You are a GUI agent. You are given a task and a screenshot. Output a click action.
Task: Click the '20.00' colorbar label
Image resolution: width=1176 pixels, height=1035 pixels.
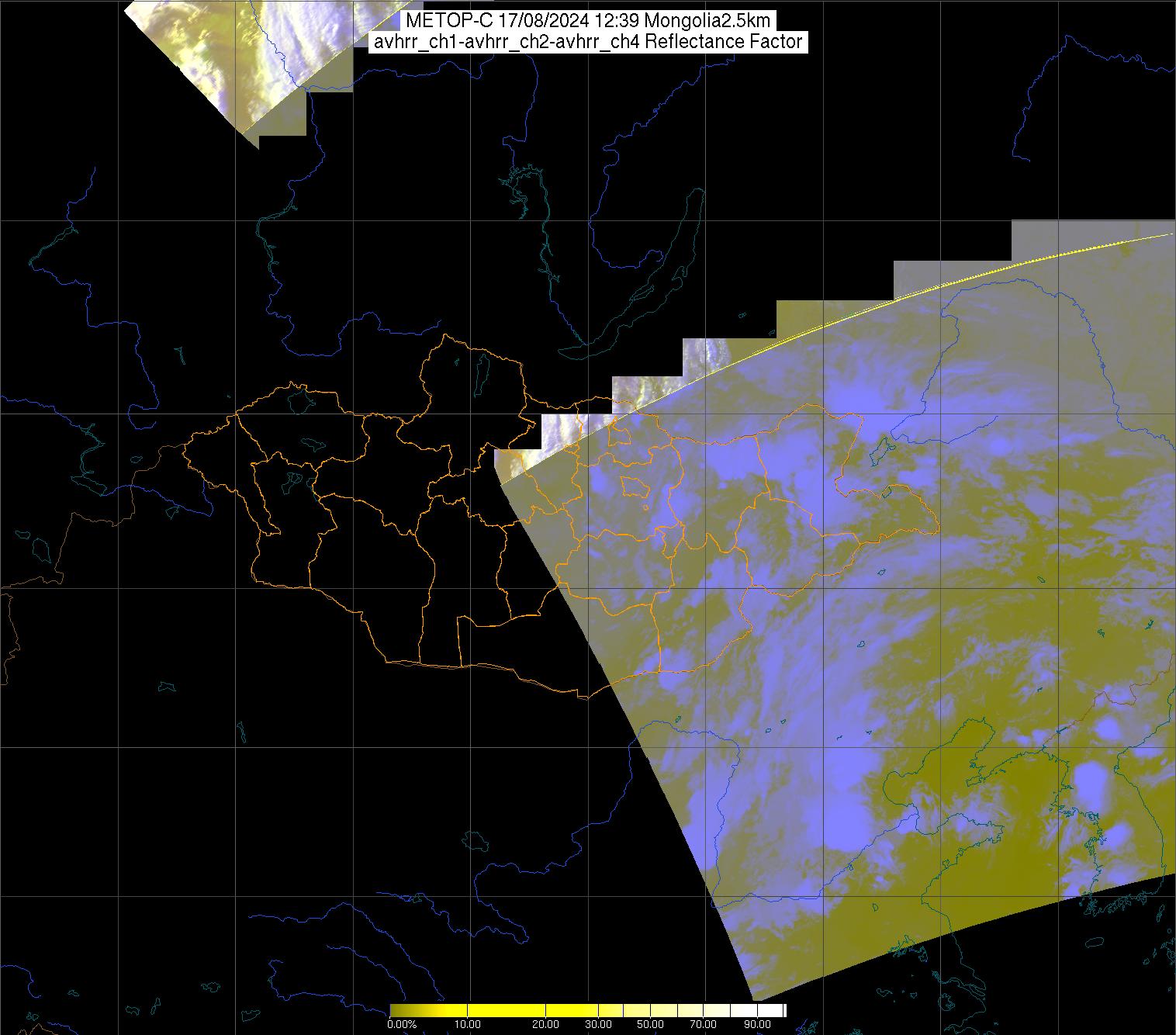[547, 1024]
